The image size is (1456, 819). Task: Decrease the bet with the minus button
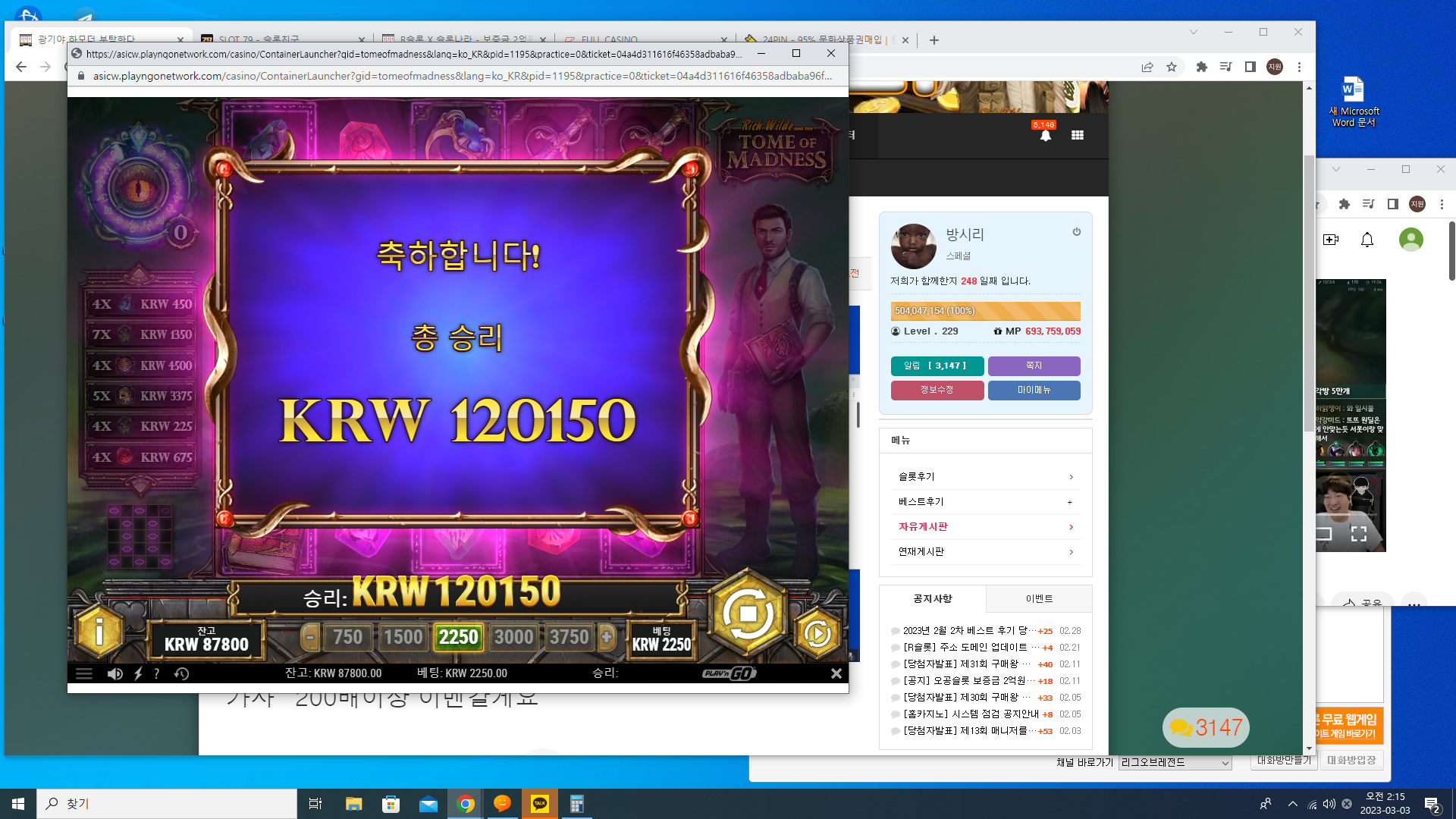[310, 637]
